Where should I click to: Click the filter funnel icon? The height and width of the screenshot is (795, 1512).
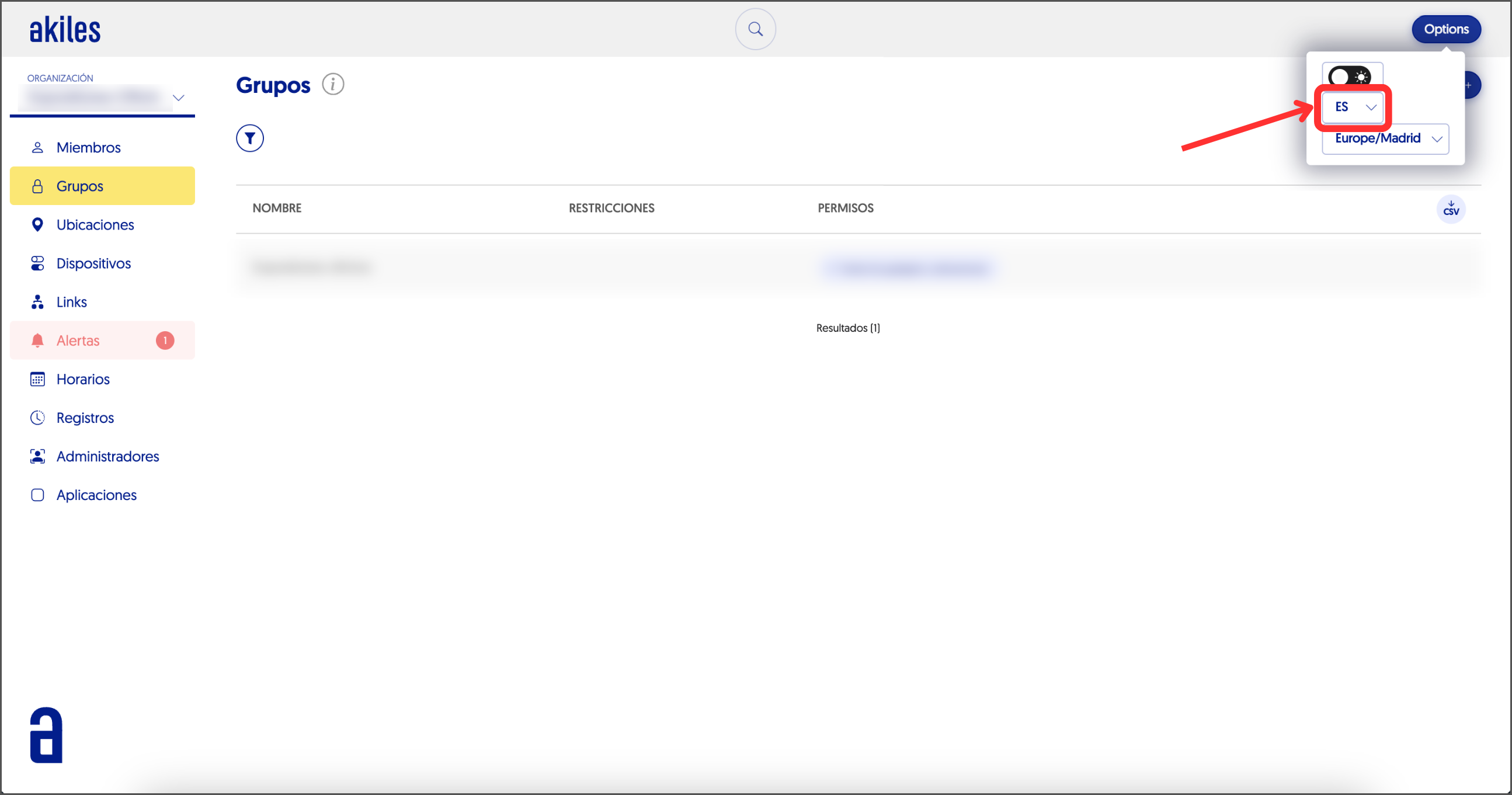coord(250,138)
